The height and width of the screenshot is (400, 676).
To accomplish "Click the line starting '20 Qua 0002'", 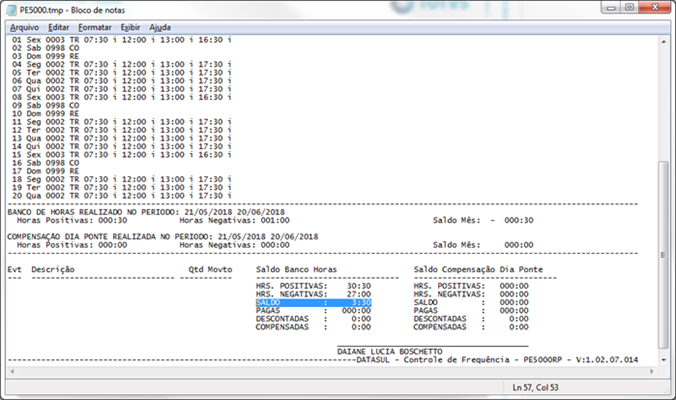I will pos(122,195).
